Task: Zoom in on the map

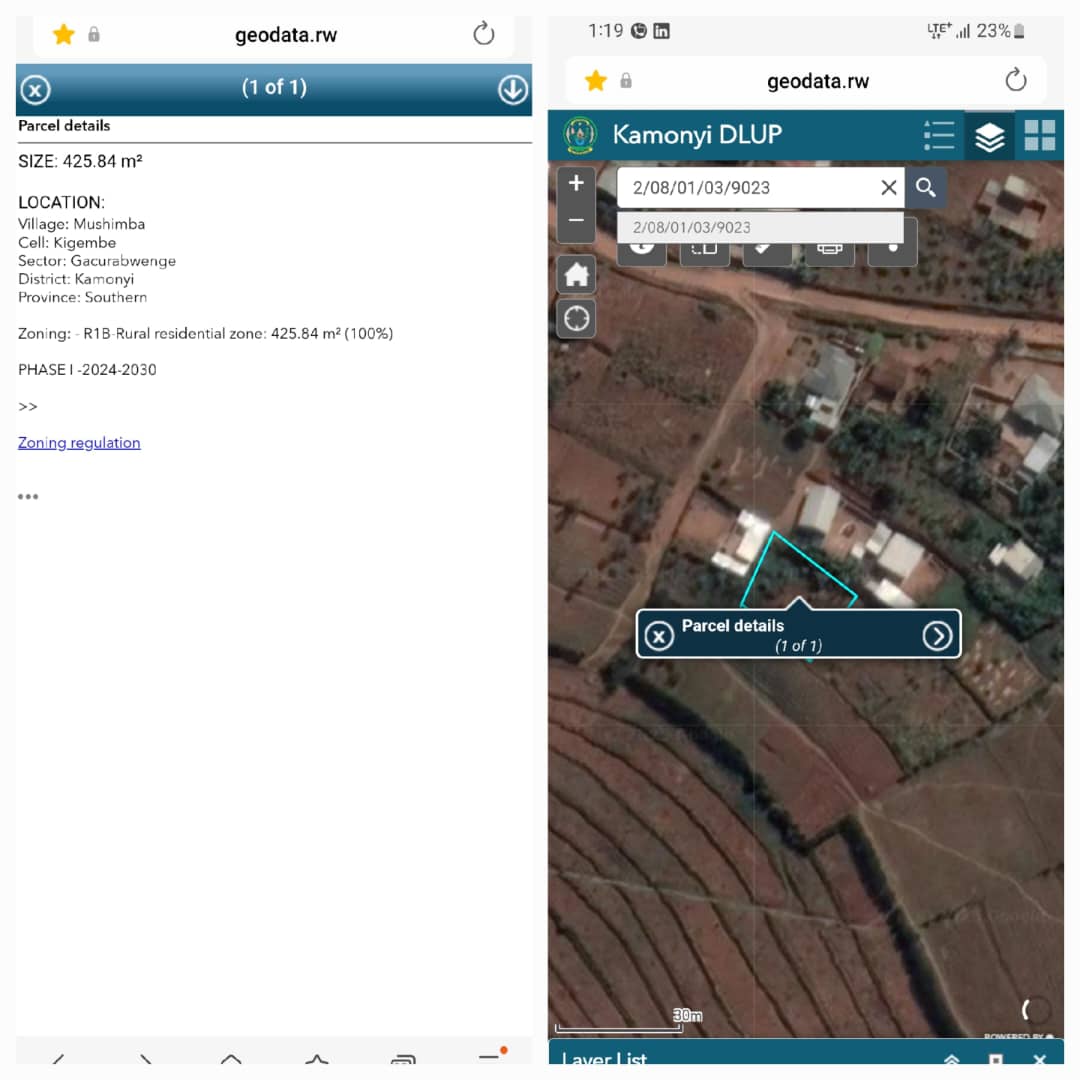Action: click(576, 184)
